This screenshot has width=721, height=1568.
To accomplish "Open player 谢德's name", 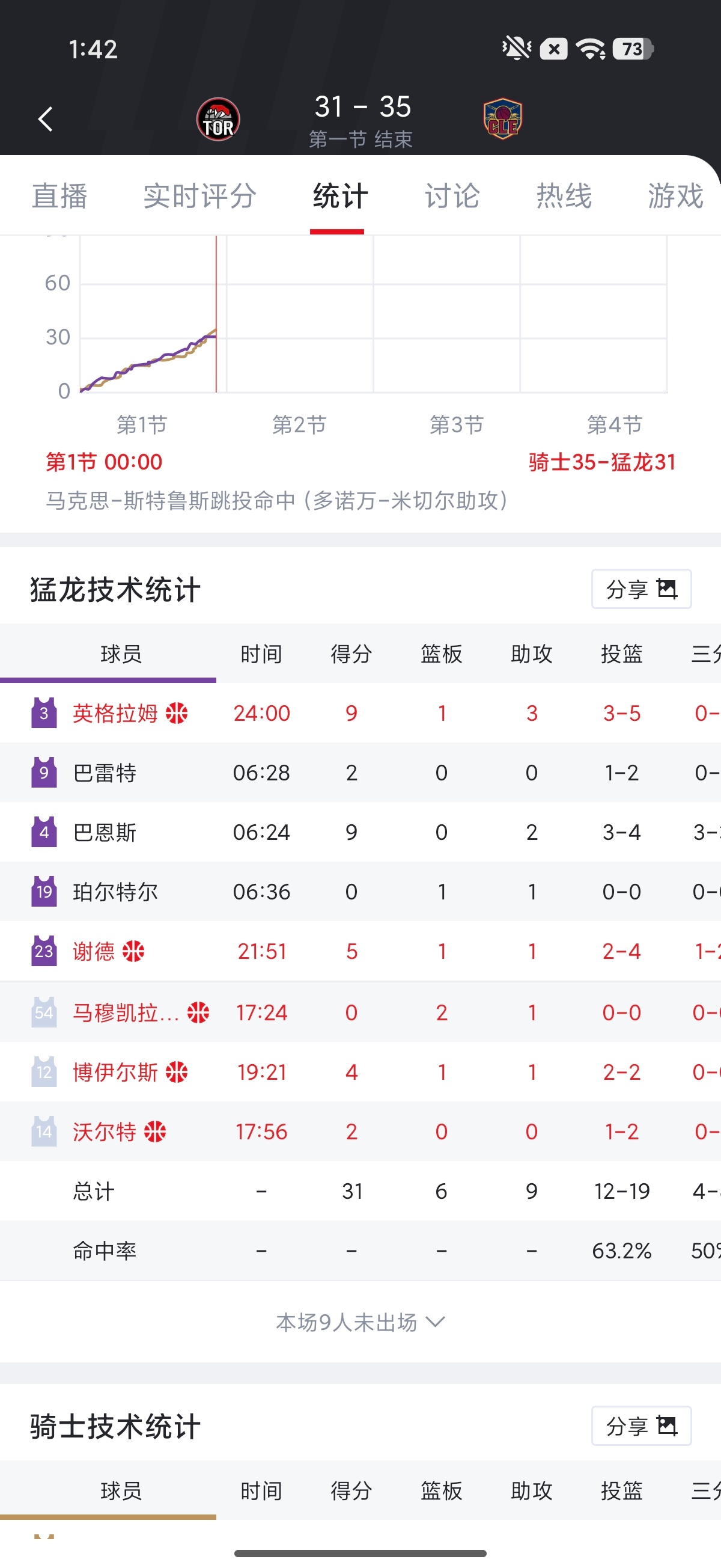I will click(x=94, y=951).
